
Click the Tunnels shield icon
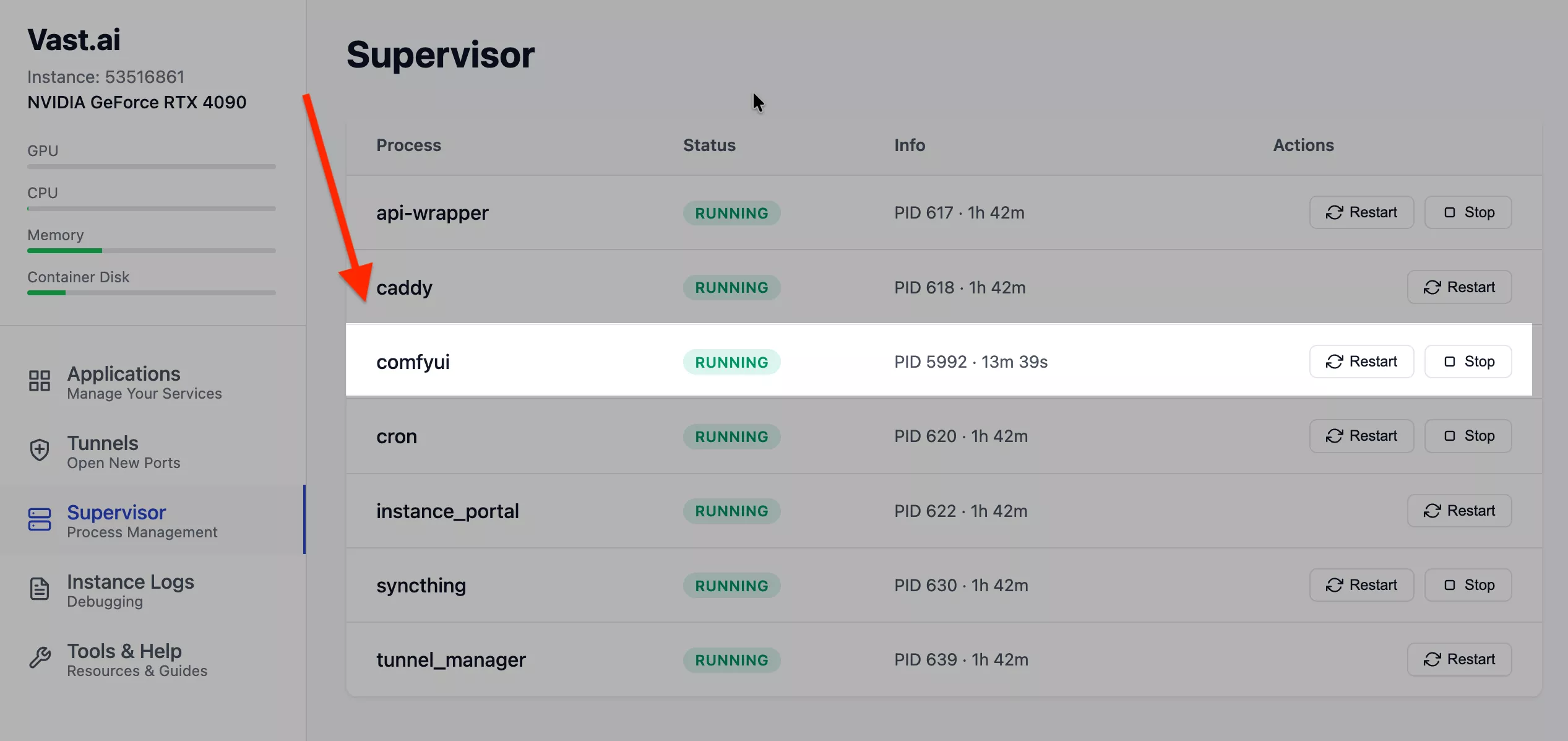[x=40, y=450]
